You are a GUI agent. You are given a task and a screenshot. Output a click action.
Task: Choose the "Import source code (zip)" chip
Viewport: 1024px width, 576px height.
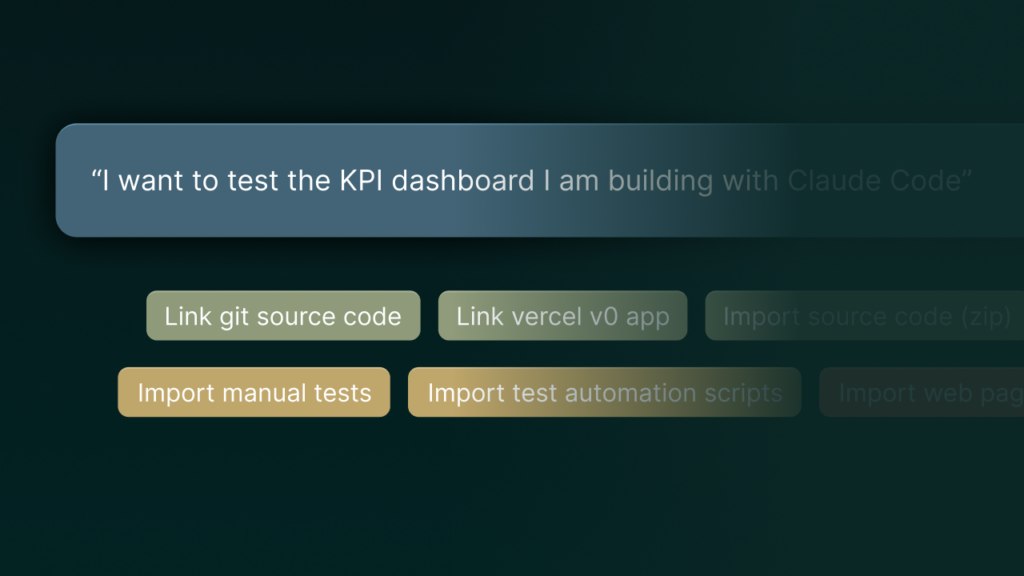click(866, 316)
